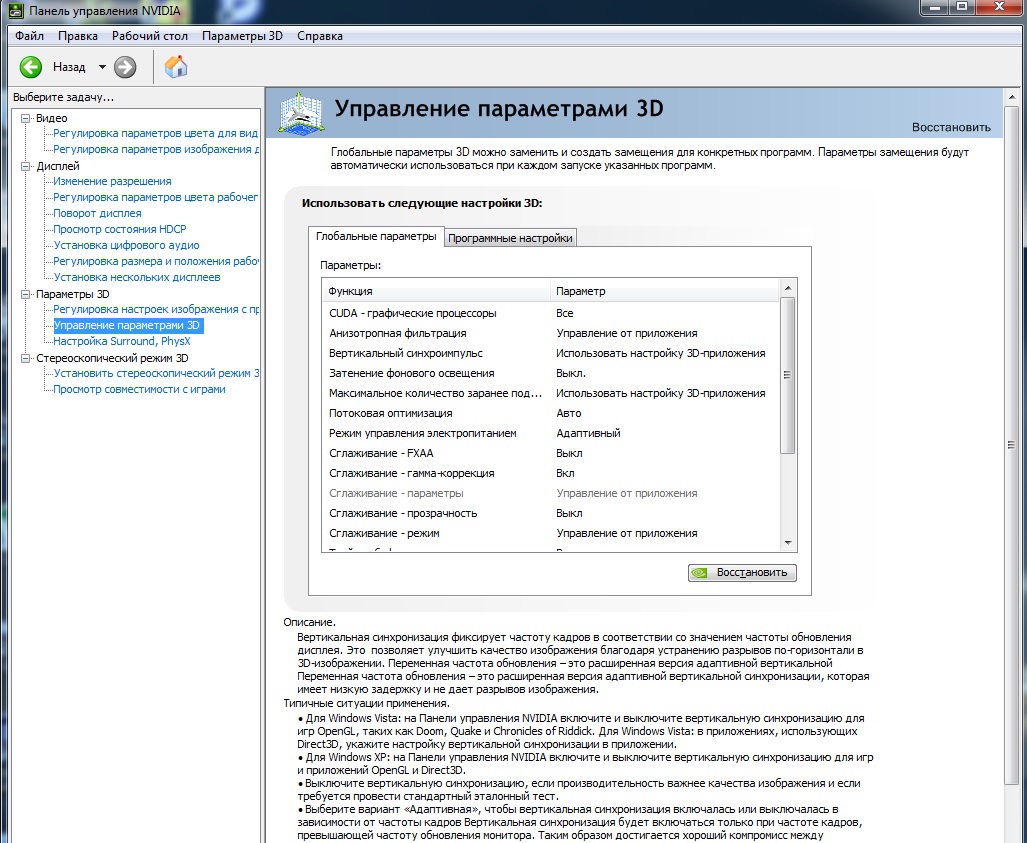Click settings list scroll-up arrow

point(788,288)
